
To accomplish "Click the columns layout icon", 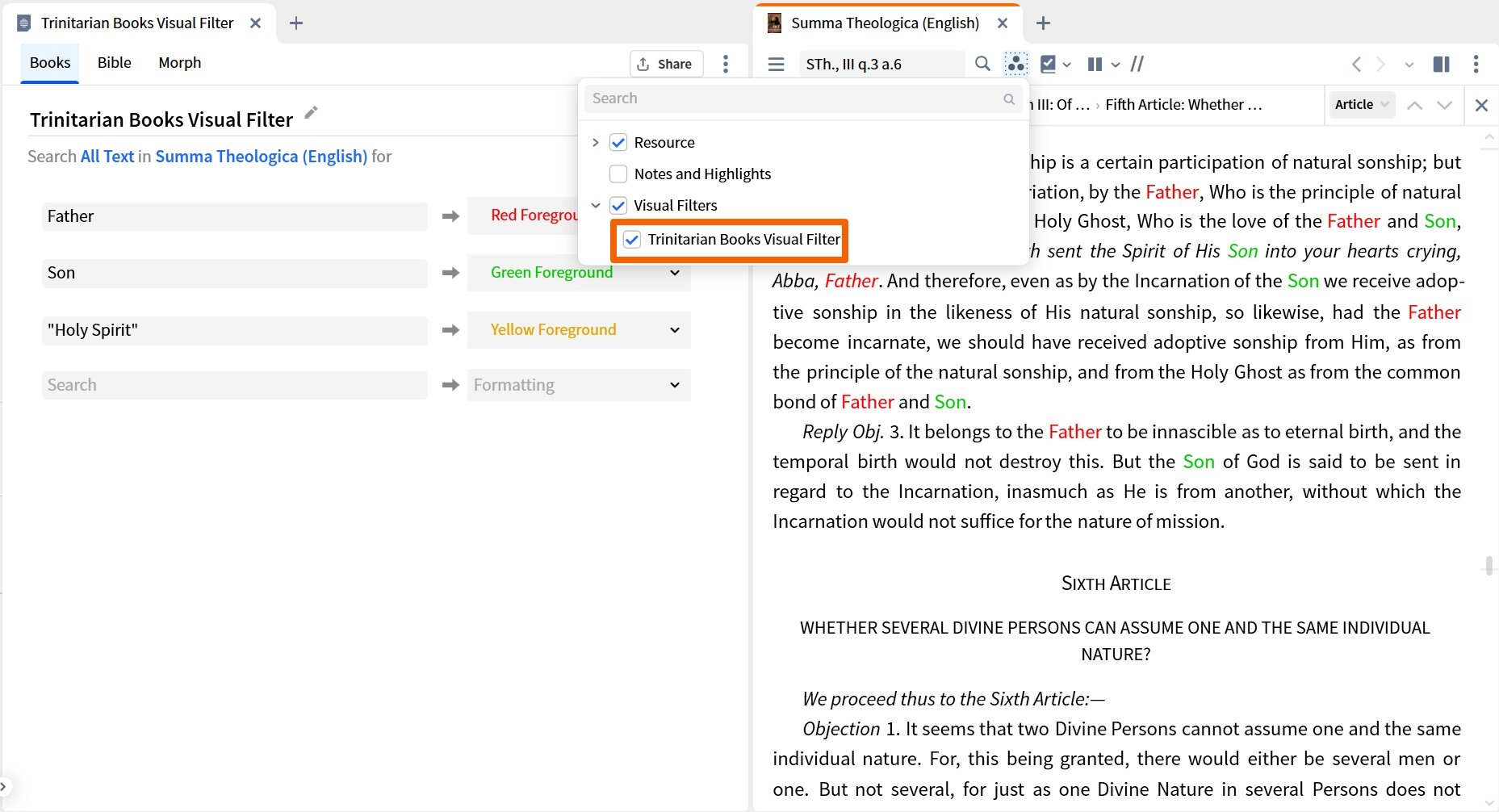I will (1095, 64).
